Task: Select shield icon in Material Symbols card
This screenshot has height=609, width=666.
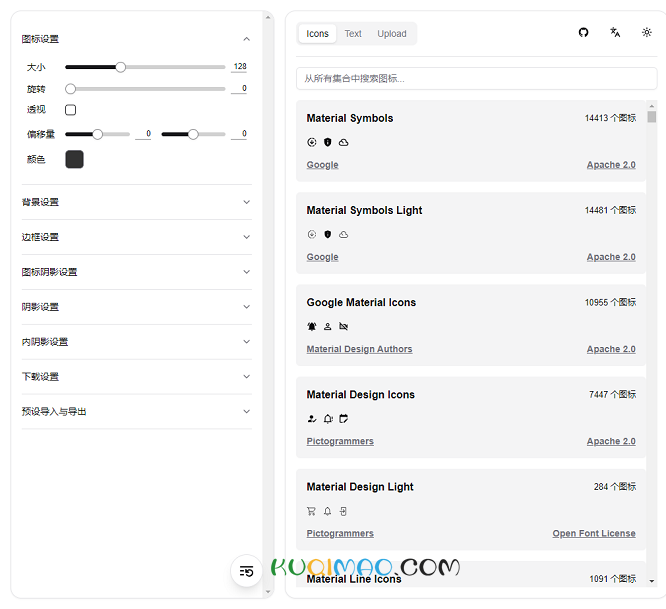Action: tap(327, 142)
